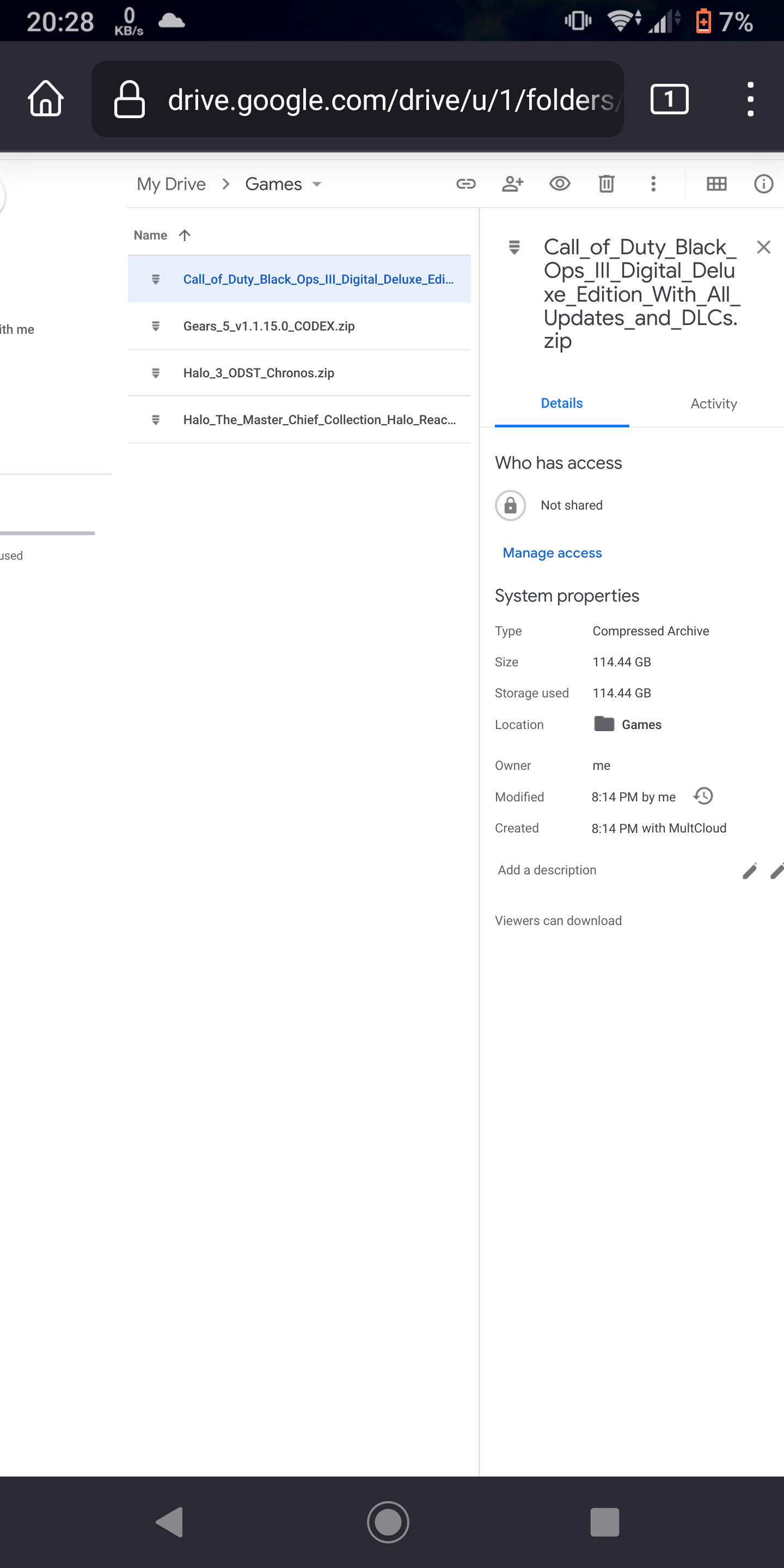Image resolution: width=784 pixels, height=1568 pixels.
Task: Click archive icon in details panel header
Action: 514,247
